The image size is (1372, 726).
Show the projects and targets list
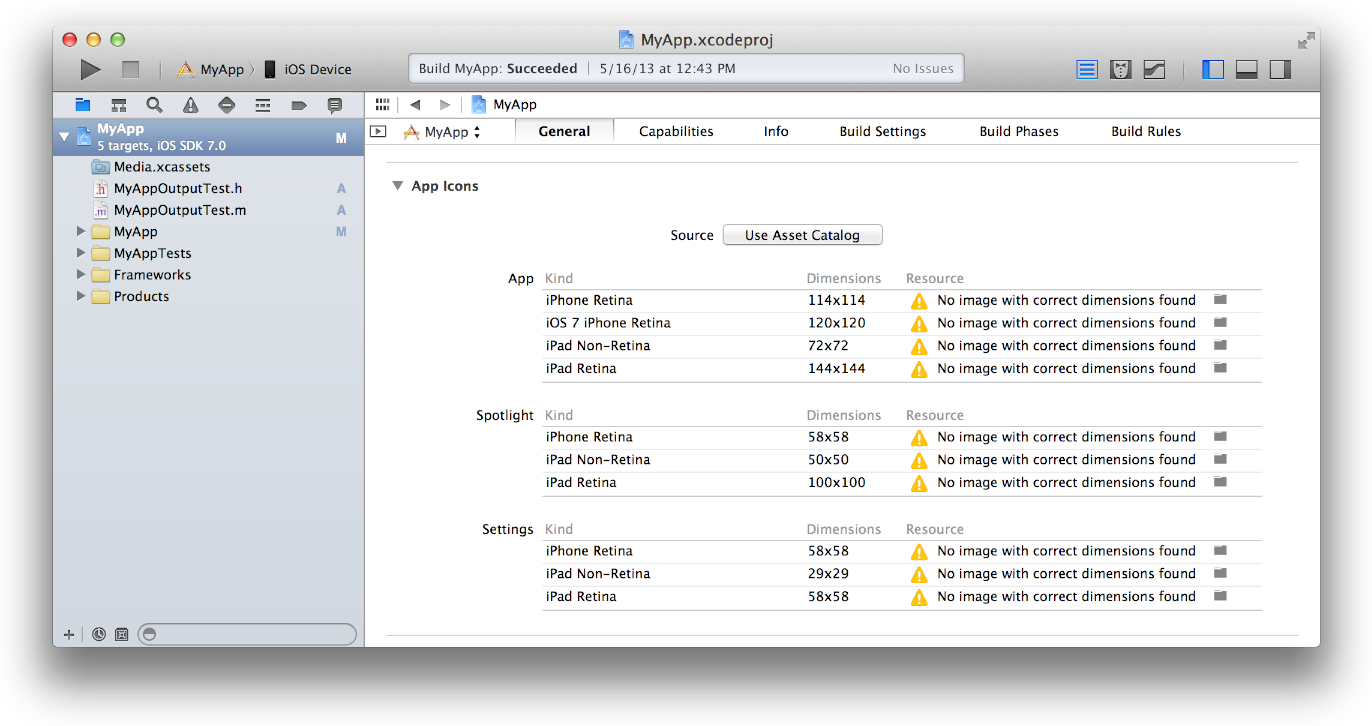tap(377, 131)
